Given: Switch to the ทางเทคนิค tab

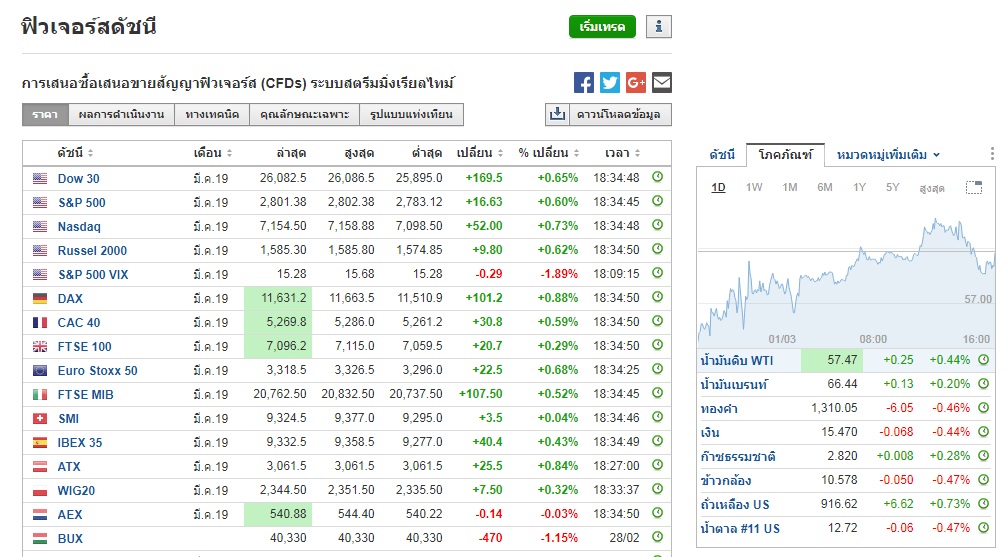Looking at the screenshot, I should 212,114.
